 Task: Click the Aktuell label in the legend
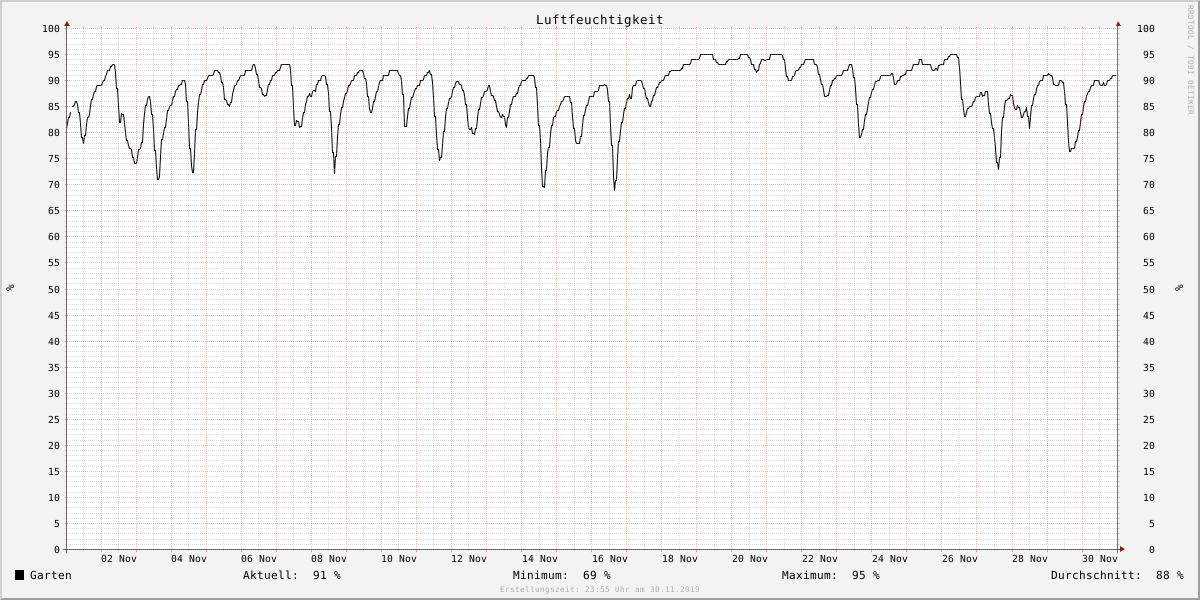(270, 575)
